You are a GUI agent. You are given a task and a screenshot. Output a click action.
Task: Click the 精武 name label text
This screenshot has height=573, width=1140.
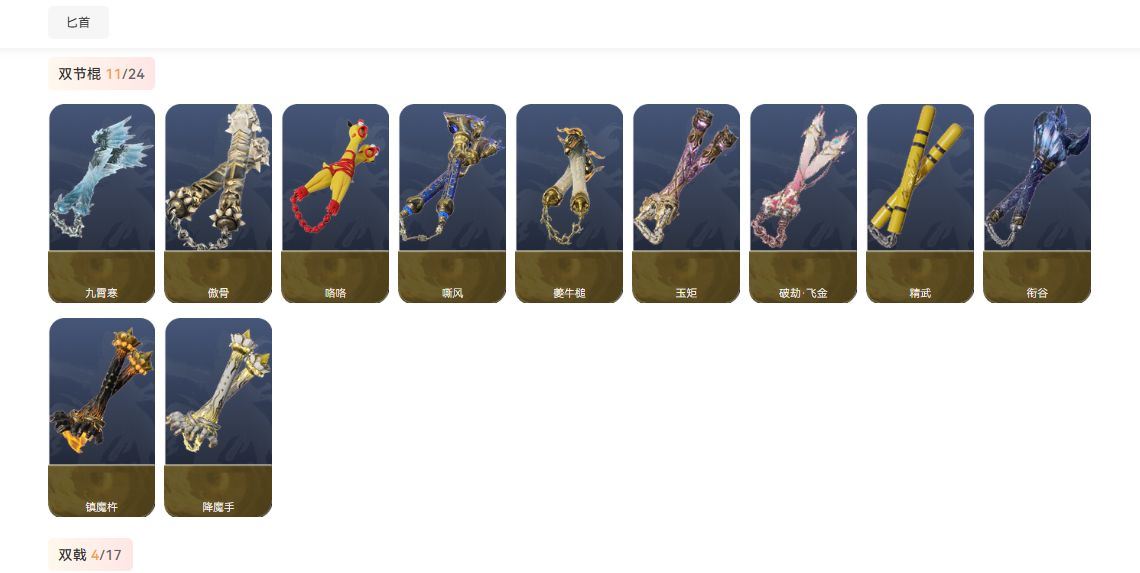(x=920, y=293)
